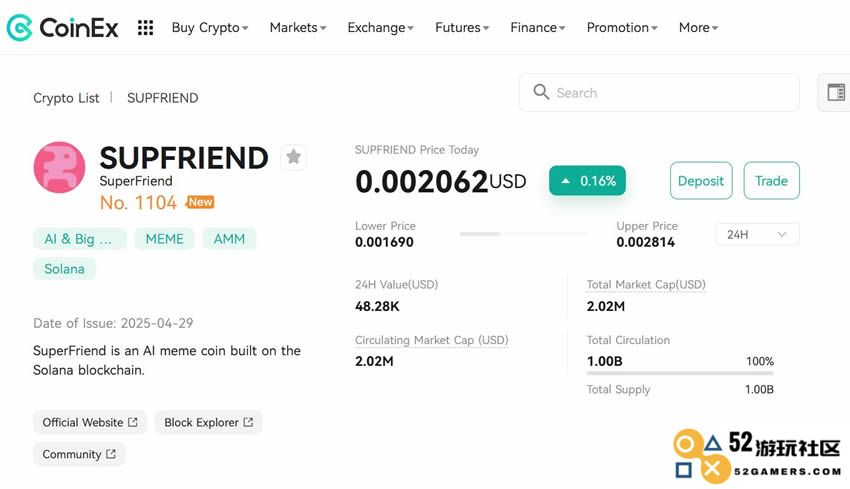This screenshot has height=489, width=850.
Task: Open the apps grid icon
Action: pyautogui.click(x=145, y=28)
